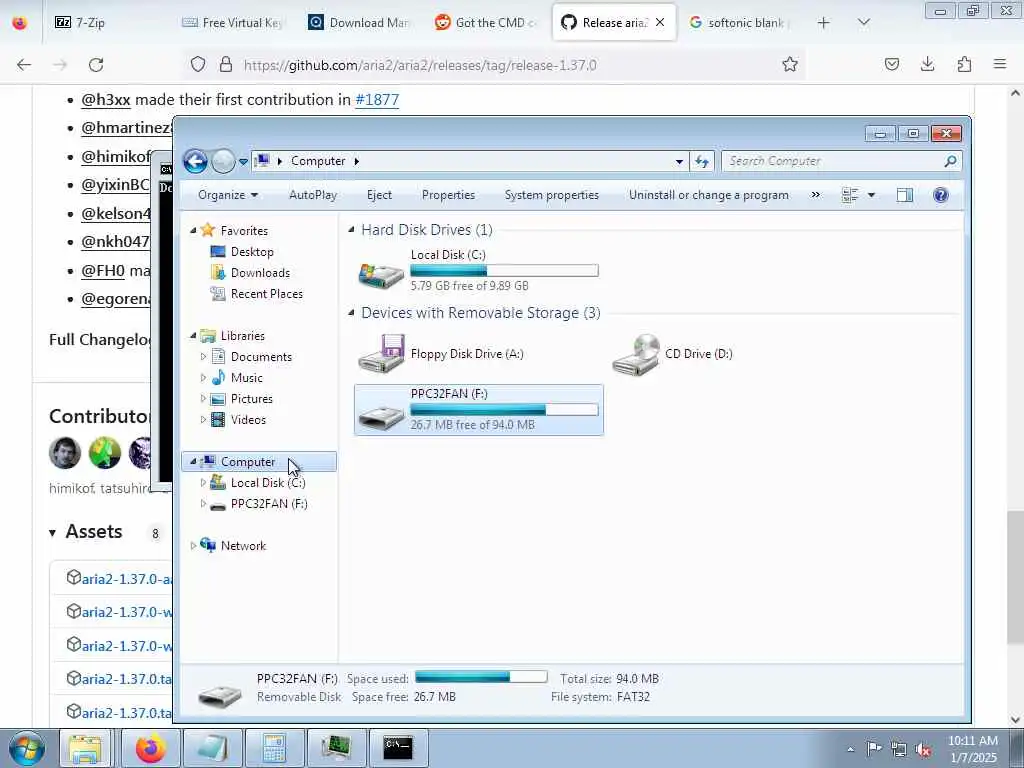The width and height of the screenshot is (1024, 768).
Task: Open the Firefox extensions puzzle icon
Action: (964, 64)
